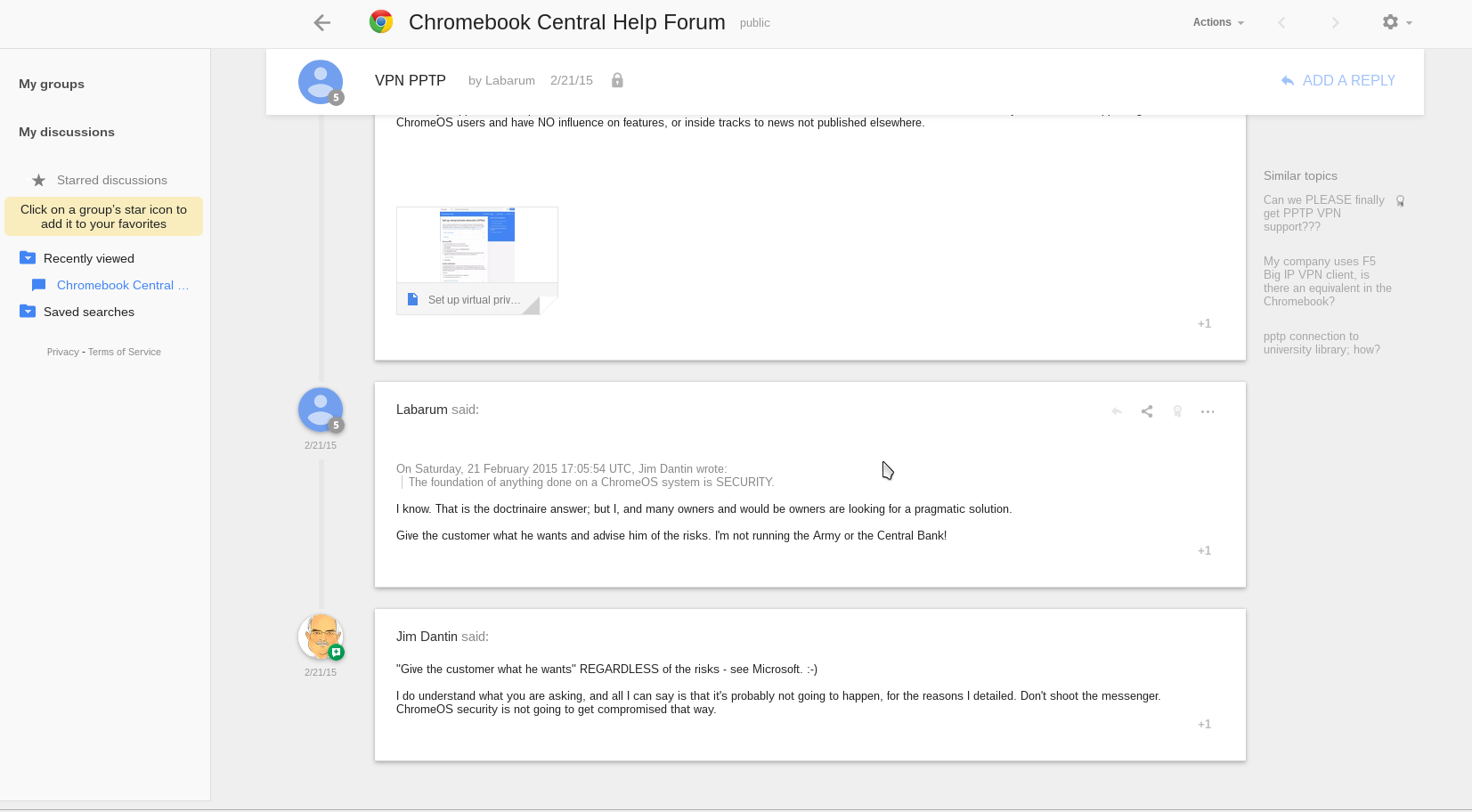The width and height of the screenshot is (1472, 812).
Task: Click the back arrow icon in header
Action: tap(322, 23)
